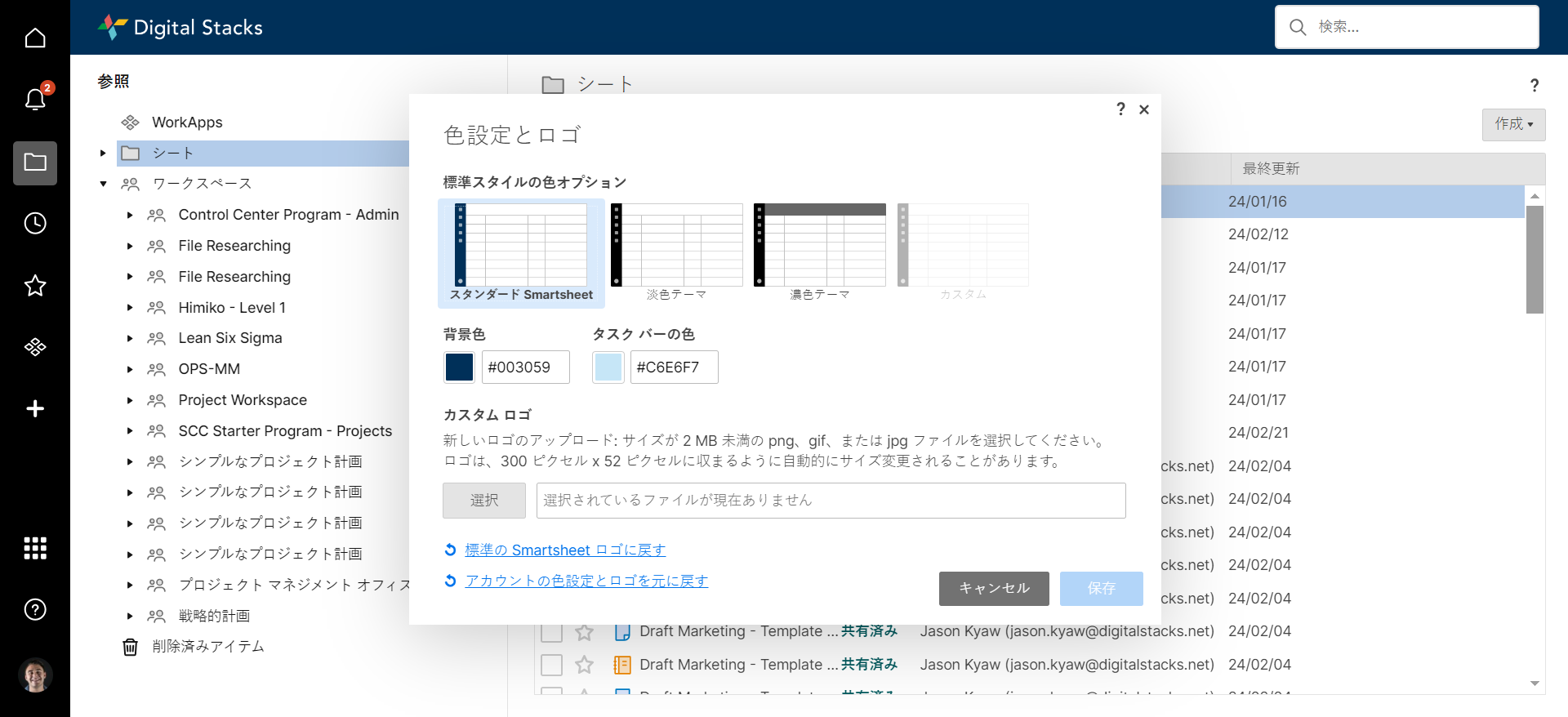Click the favorite star on last Draft Marketing row
This screenshot has width=1568, height=717.
tap(584, 665)
